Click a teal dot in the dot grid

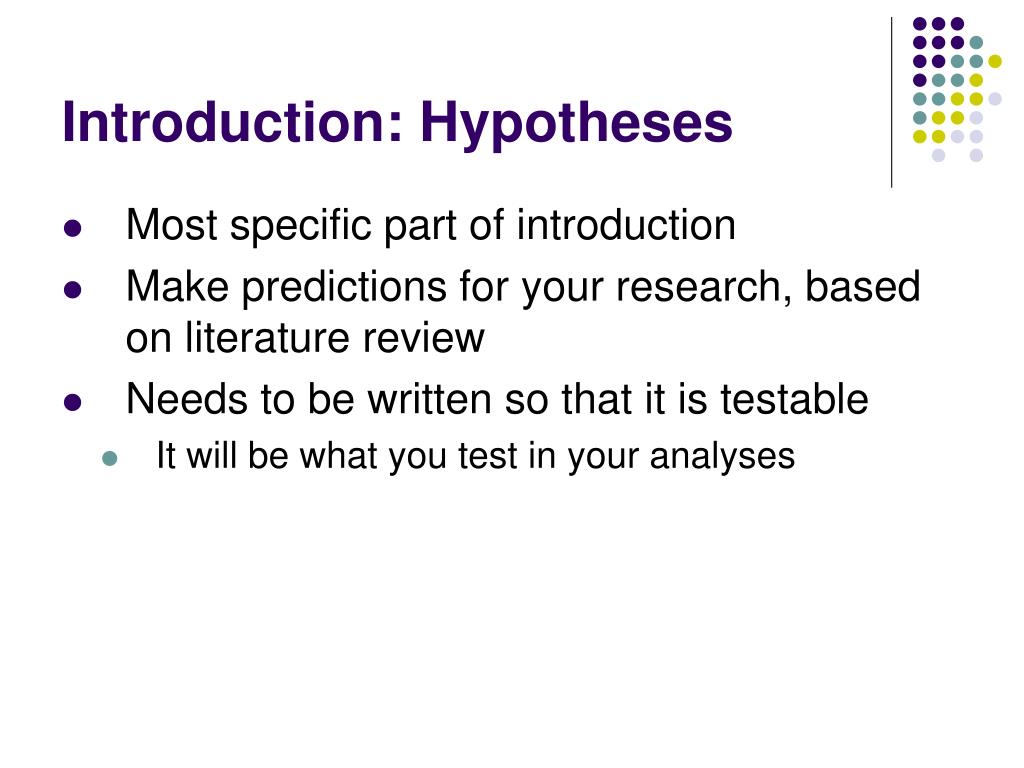976,43
